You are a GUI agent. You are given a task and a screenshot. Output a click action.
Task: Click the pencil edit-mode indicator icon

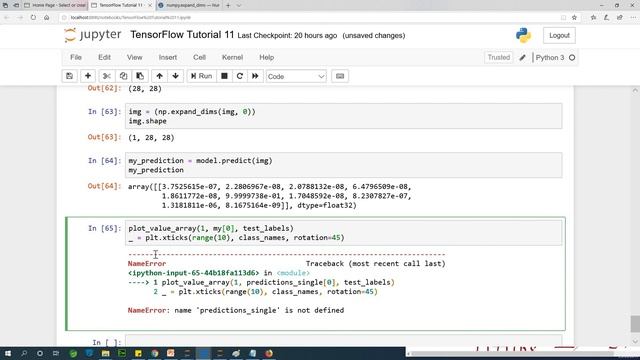click(522, 58)
